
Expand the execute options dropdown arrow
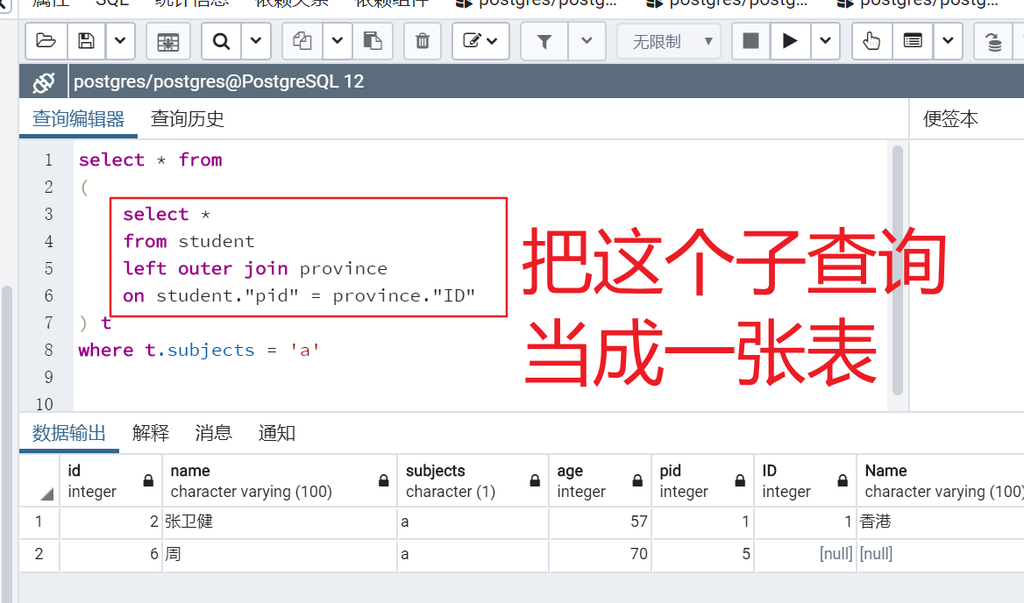point(825,41)
